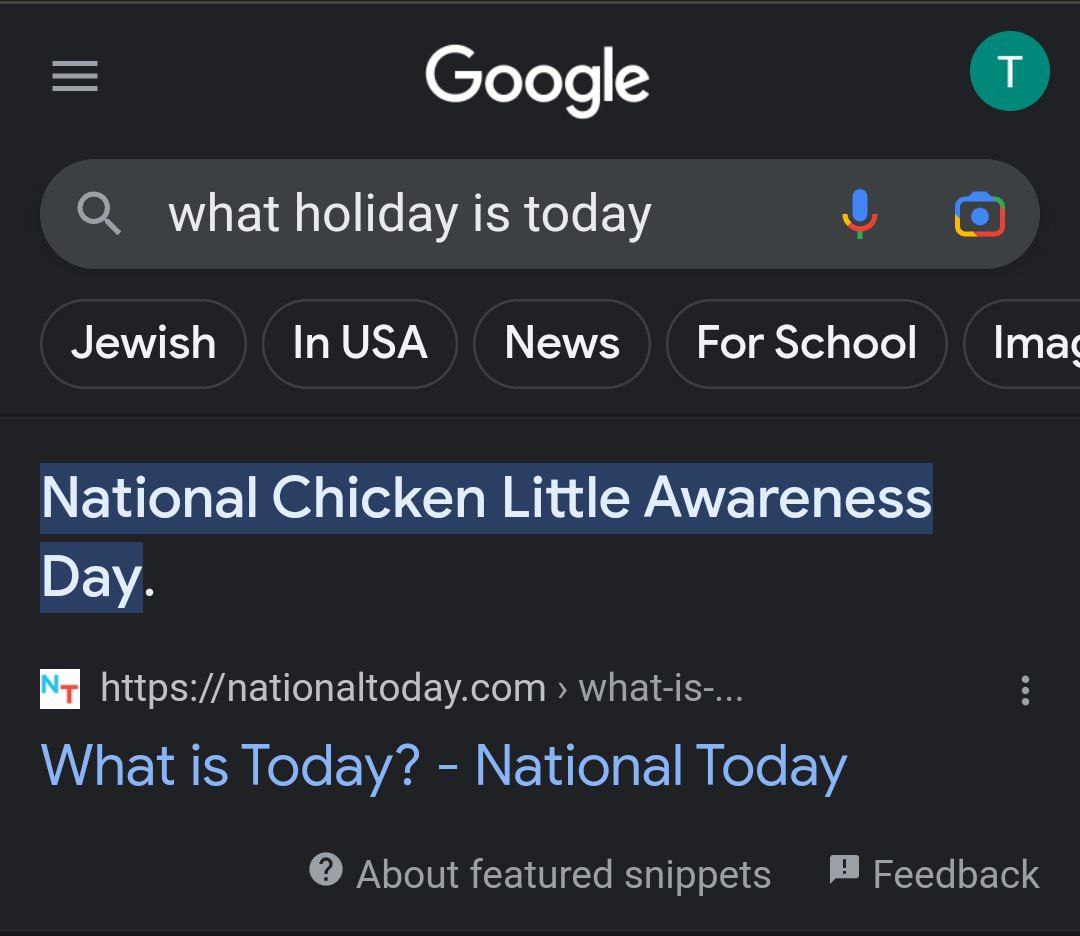This screenshot has height=936, width=1080.
Task: Select the News filter chip
Action: (x=561, y=343)
